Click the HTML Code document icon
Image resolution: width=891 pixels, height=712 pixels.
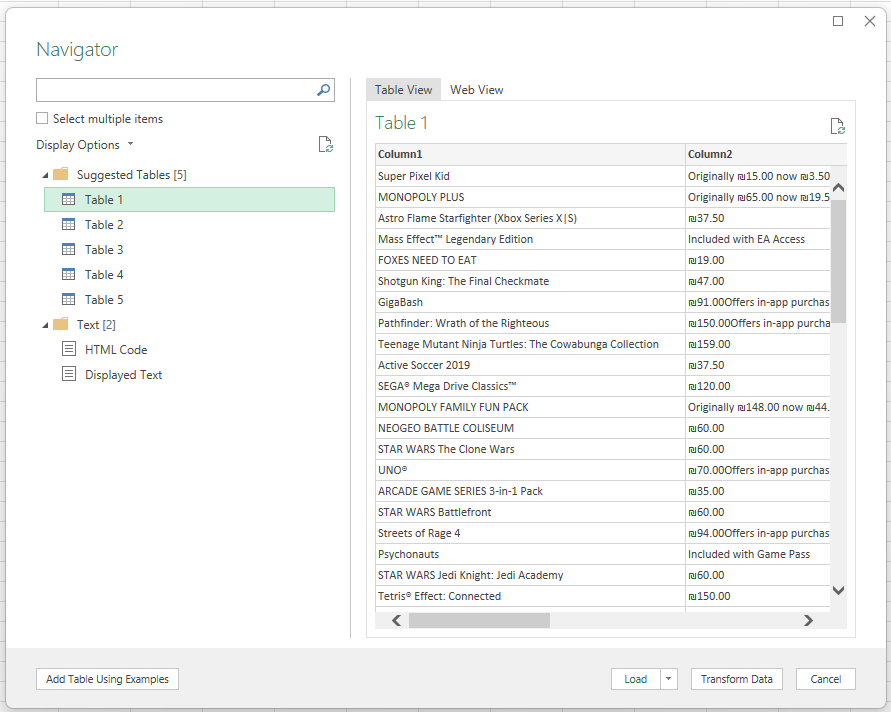click(x=70, y=349)
